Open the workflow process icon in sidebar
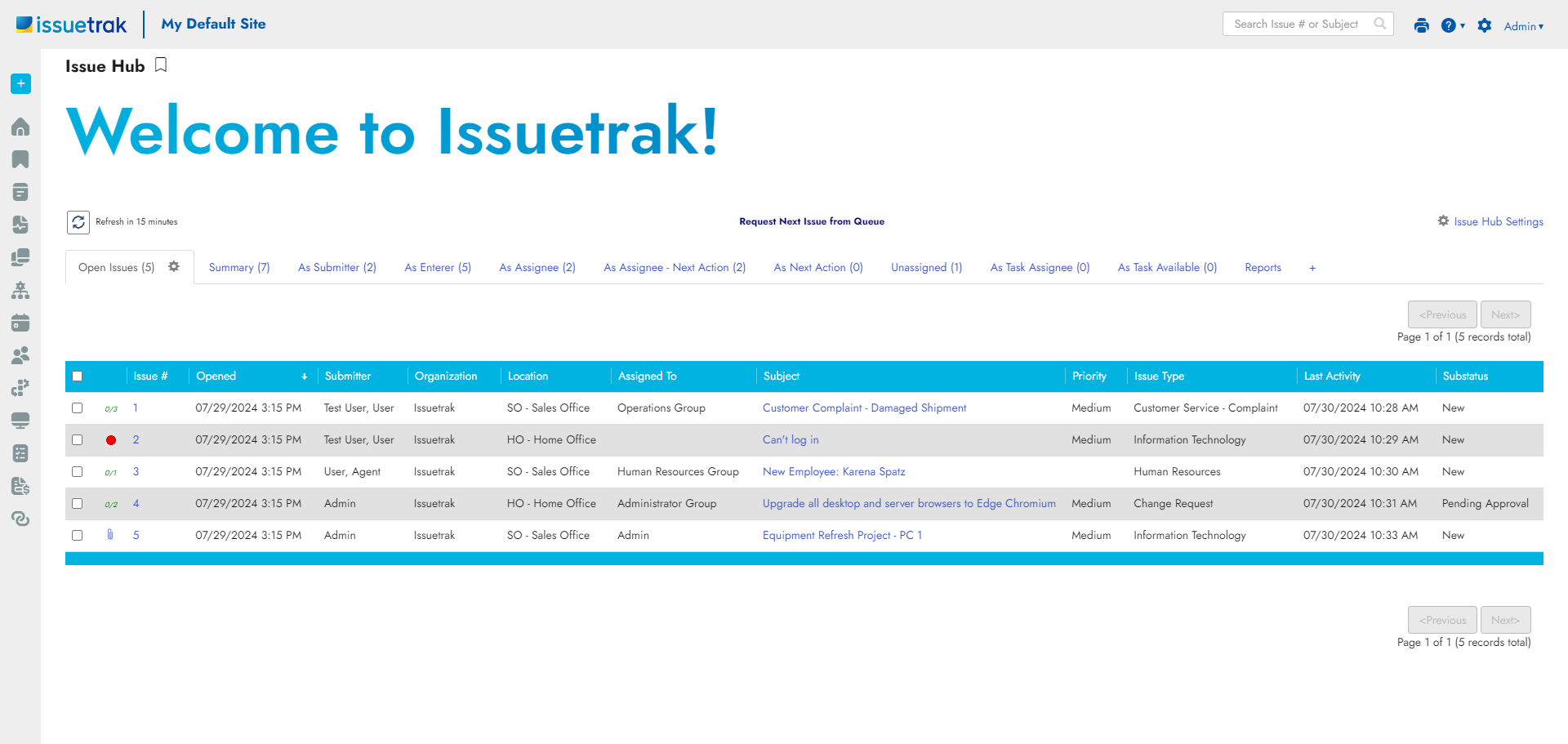1568x744 pixels. (x=20, y=388)
